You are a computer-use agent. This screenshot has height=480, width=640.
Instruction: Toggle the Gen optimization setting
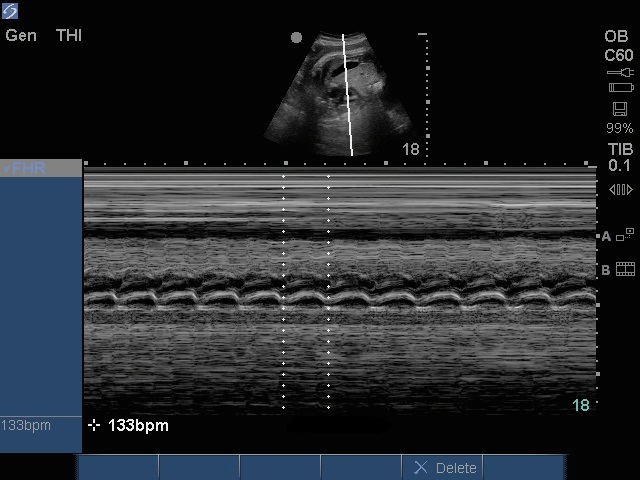(21, 36)
